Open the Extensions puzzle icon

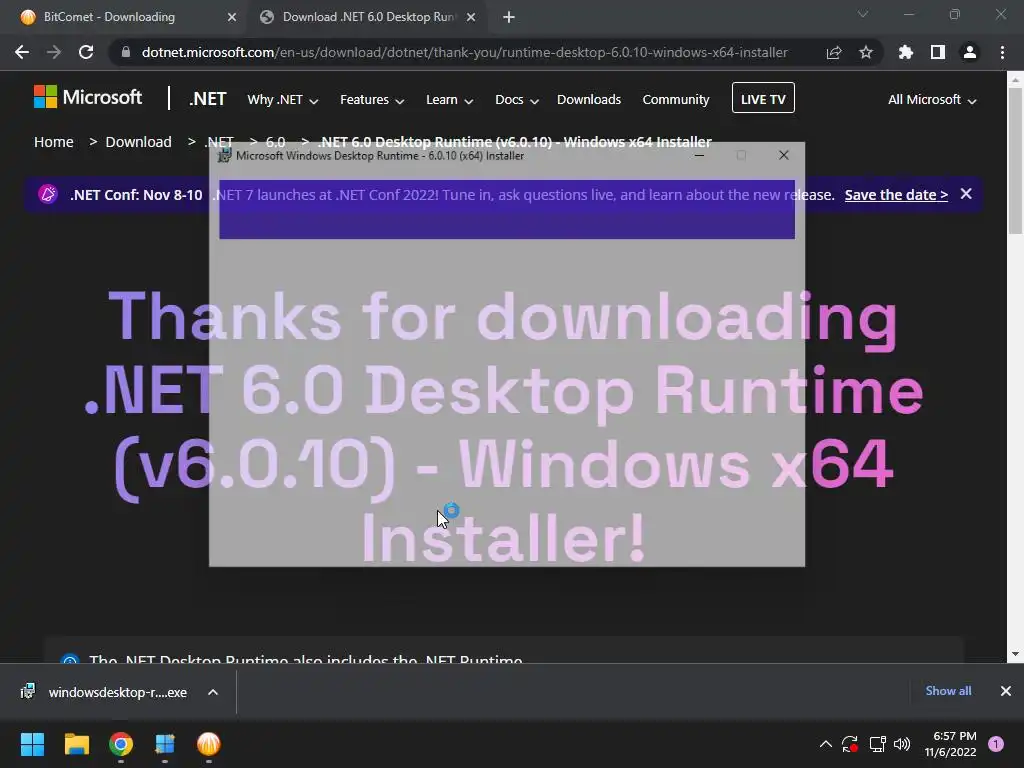coord(905,52)
